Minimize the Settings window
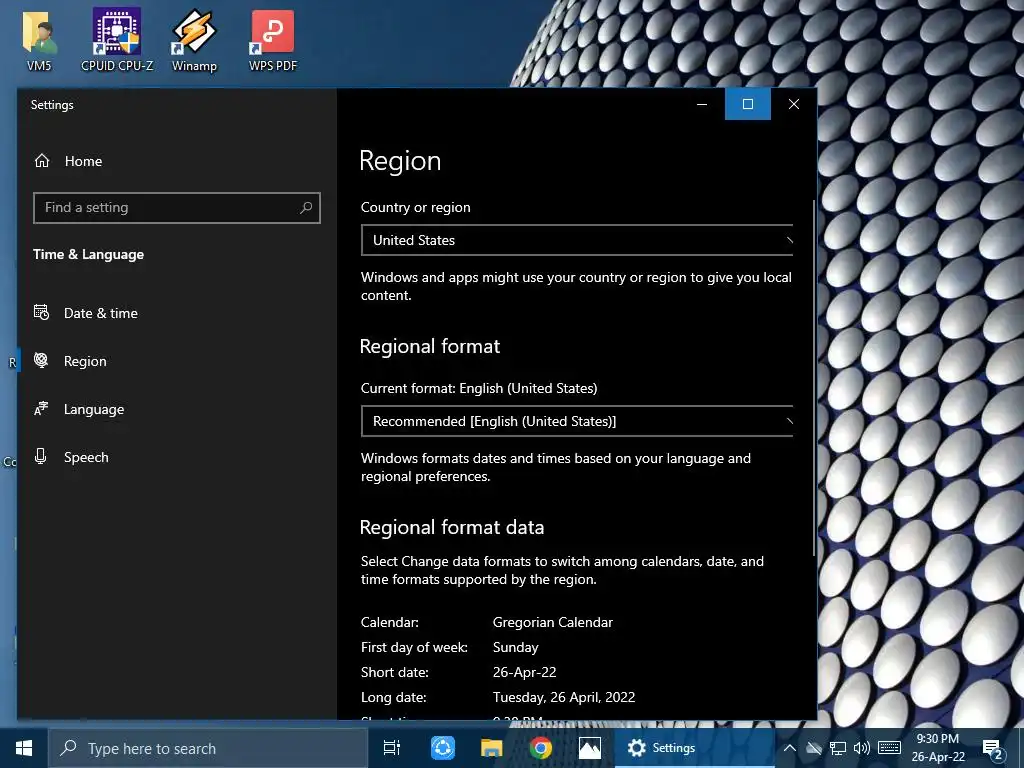1024x768 pixels. click(702, 104)
